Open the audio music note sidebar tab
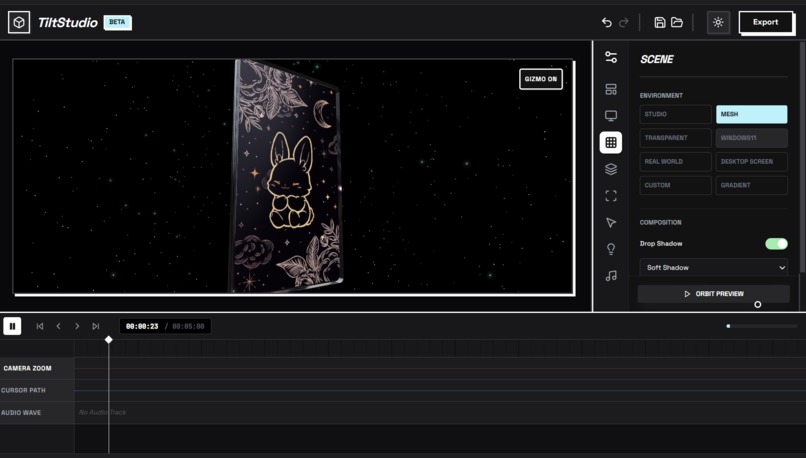Image resolution: width=806 pixels, height=458 pixels. coord(611,276)
